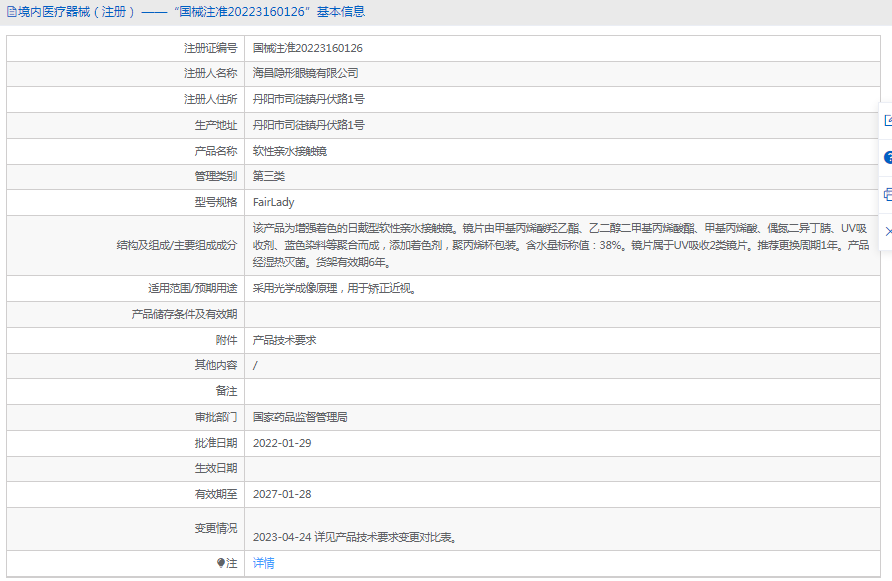Click 国家药品监督管理局 approval department cell
892x581 pixels.
click(x=299, y=417)
